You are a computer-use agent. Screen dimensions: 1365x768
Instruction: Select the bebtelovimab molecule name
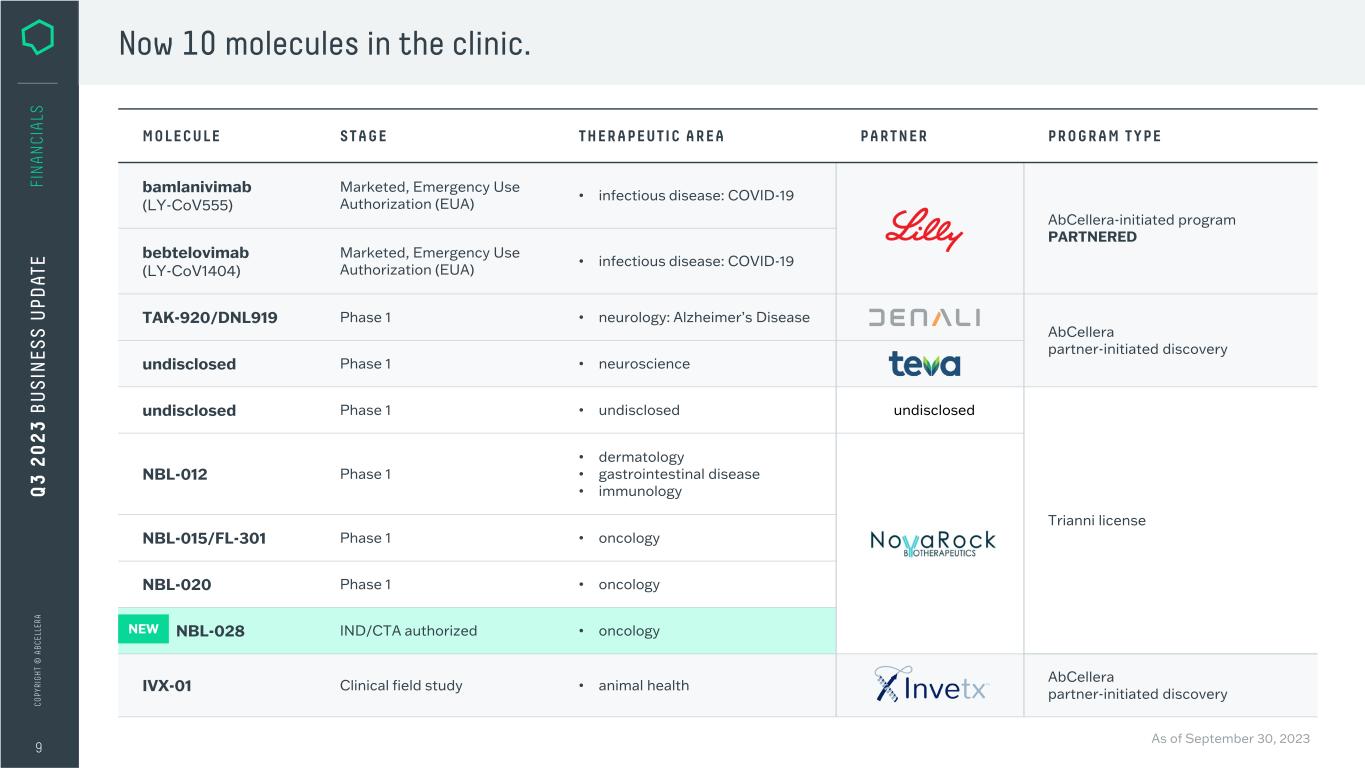(196, 253)
